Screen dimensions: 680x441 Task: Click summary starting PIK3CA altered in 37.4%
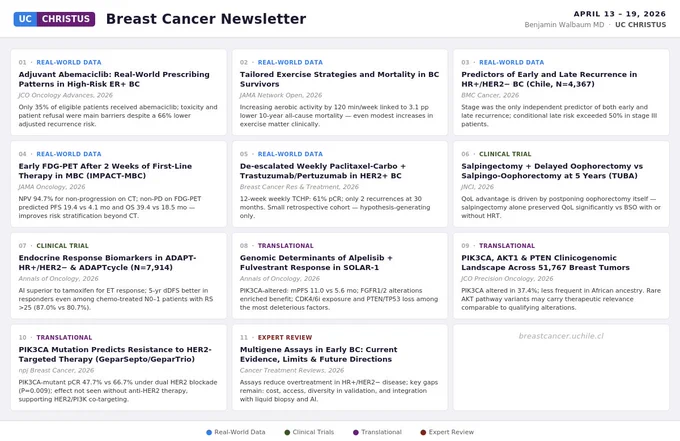pos(561,299)
